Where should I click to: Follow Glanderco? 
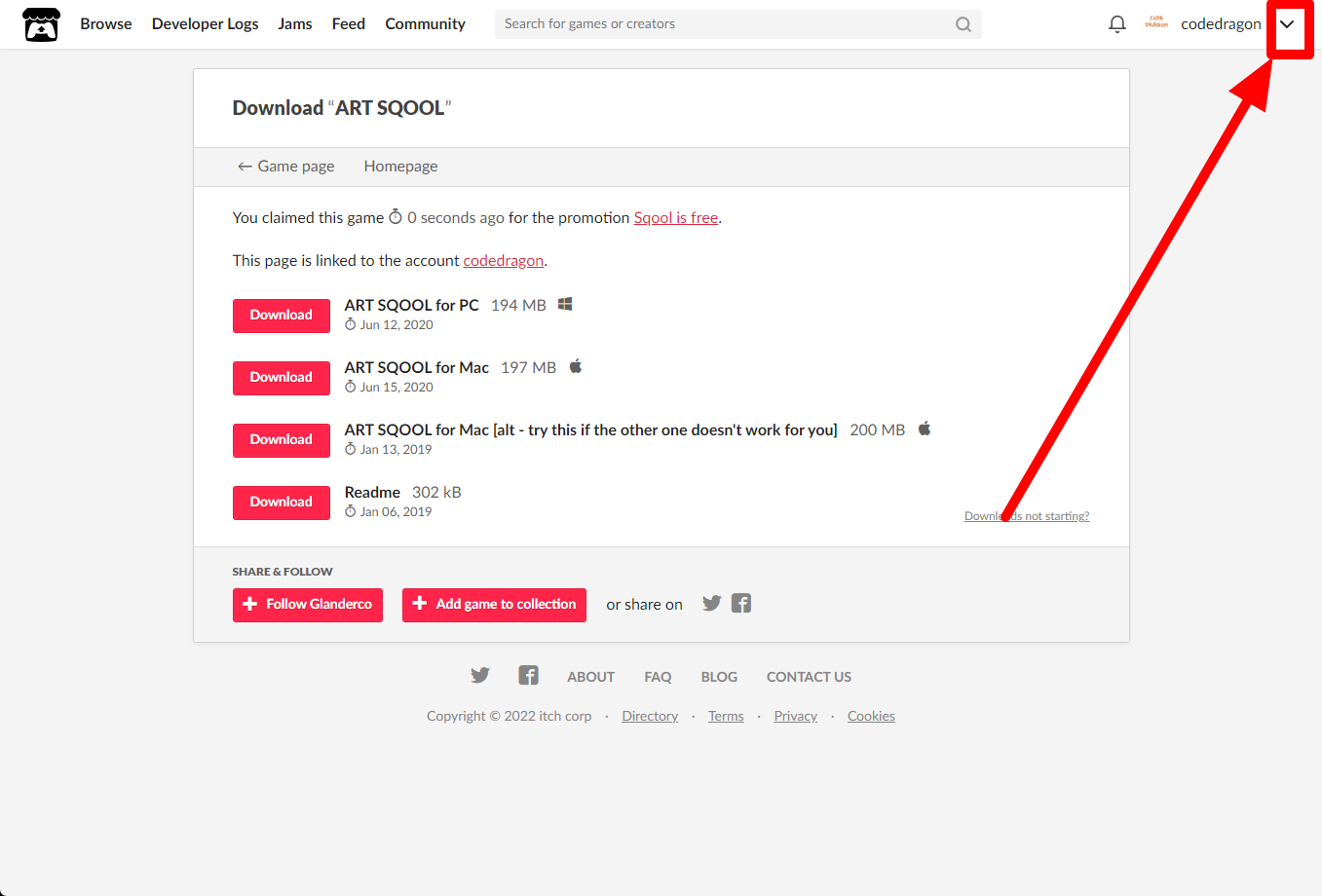(x=308, y=605)
